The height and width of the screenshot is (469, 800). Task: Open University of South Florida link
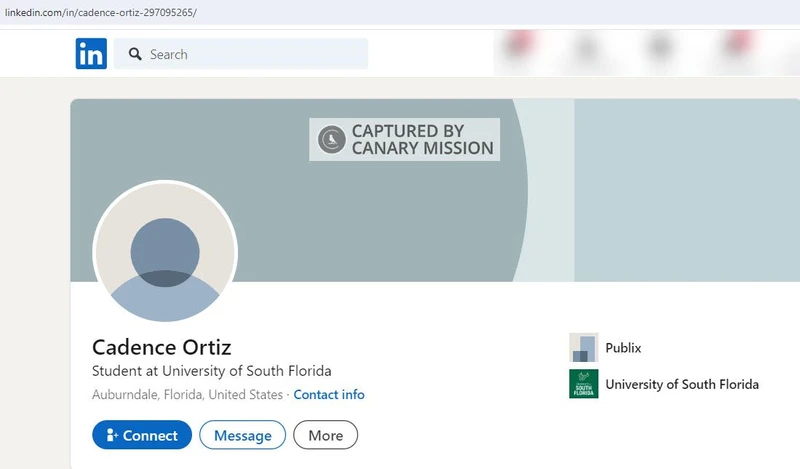click(682, 384)
